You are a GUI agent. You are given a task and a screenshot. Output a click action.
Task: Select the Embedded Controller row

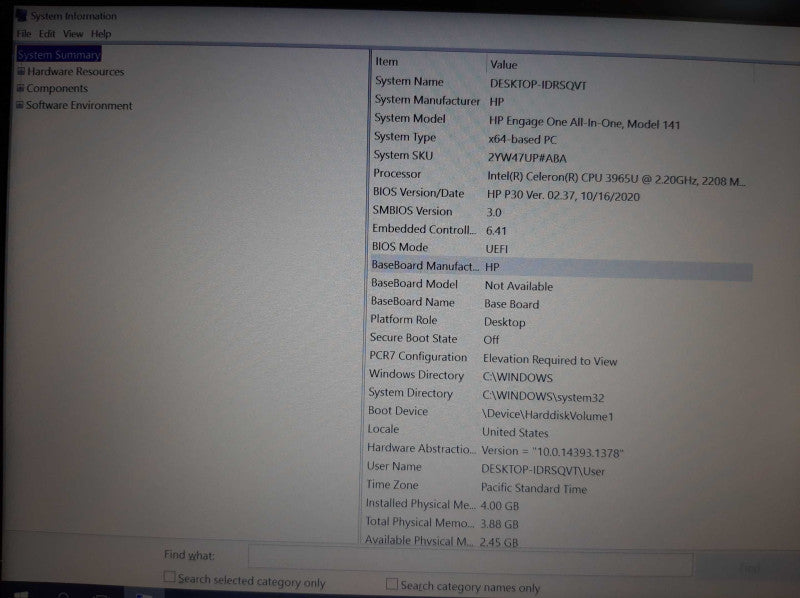coord(561,230)
